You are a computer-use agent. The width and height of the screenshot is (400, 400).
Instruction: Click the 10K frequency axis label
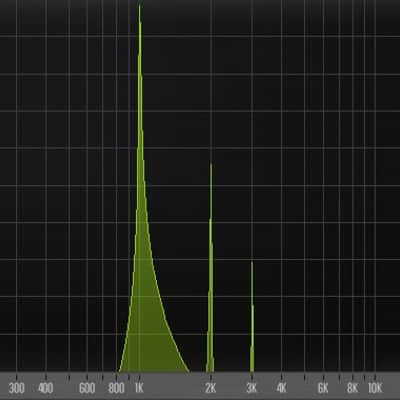[x=375, y=388]
